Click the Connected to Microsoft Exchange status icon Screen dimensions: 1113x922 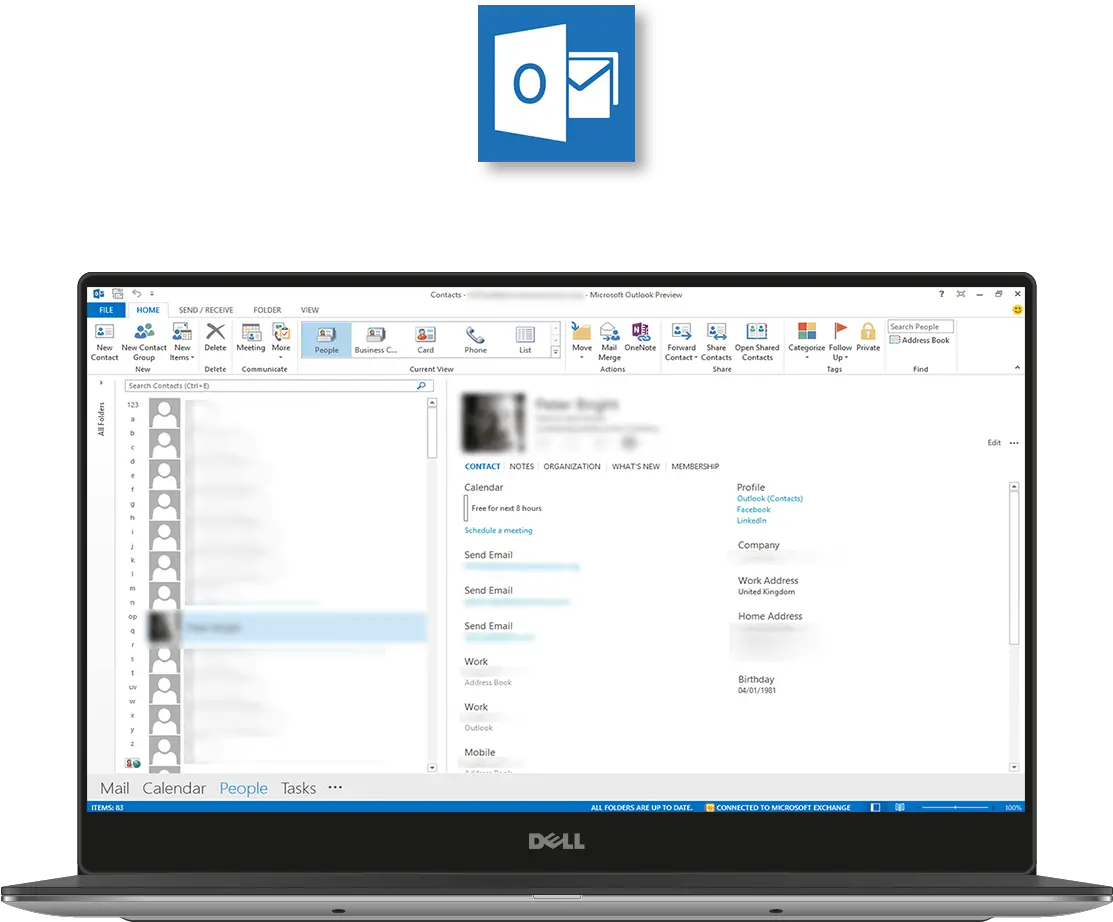click(x=709, y=807)
